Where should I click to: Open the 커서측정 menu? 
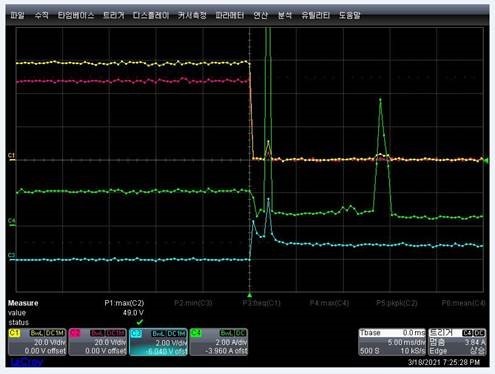[x=192, y=15]
